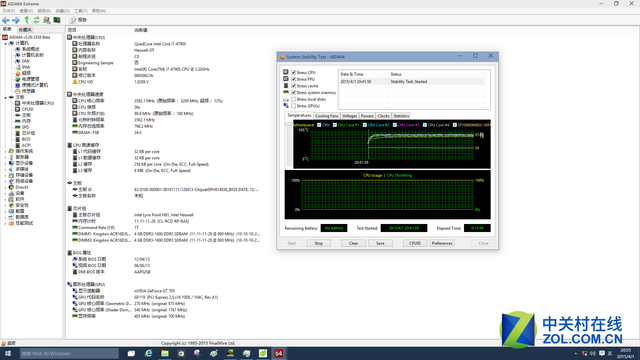Go back with the blue left arrow

tap(6, 20)
